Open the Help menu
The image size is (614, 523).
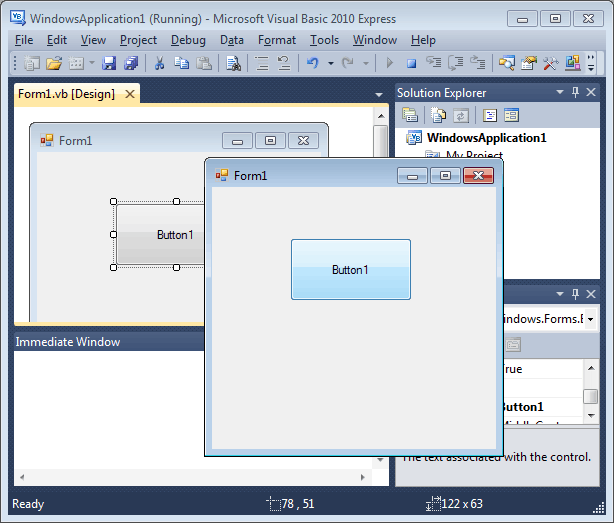423,40
